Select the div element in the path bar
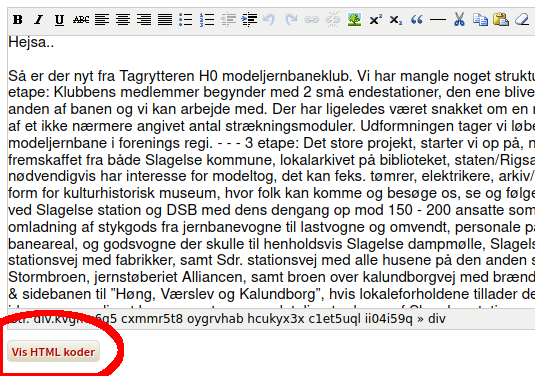 coord(437,319)
